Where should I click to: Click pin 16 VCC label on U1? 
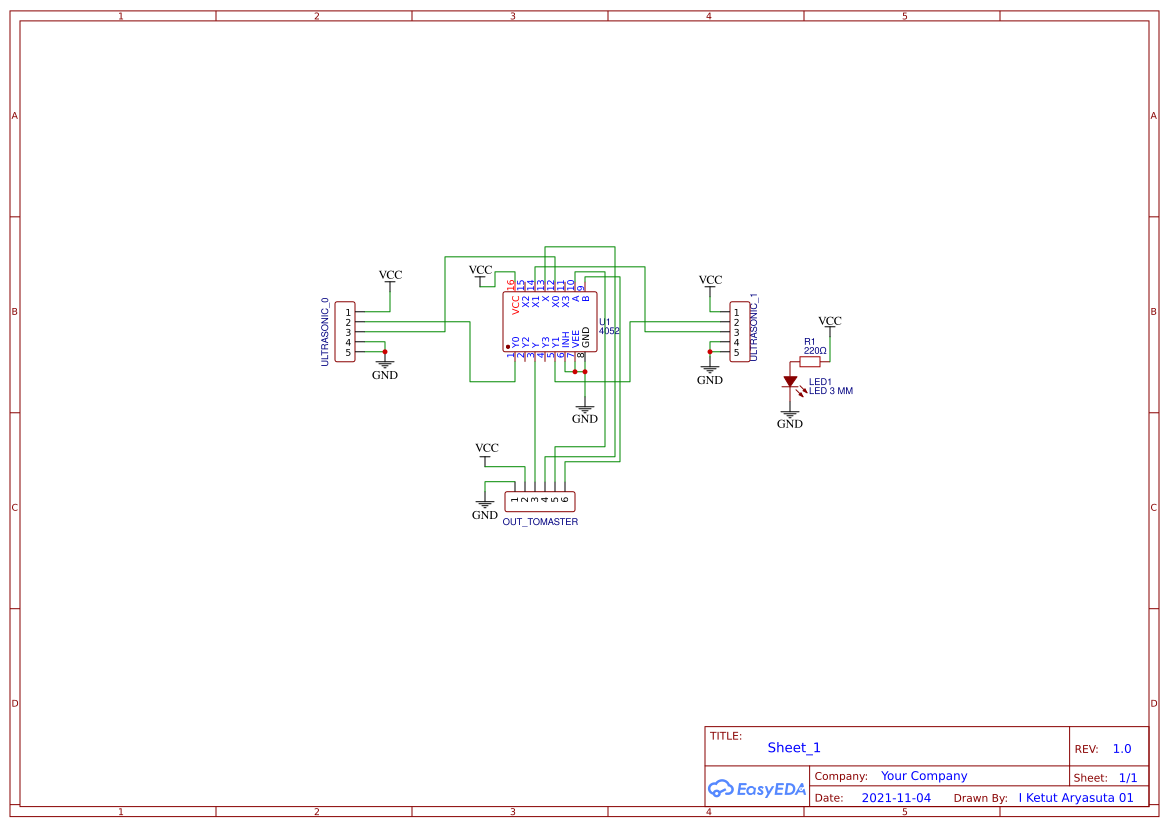513,284
